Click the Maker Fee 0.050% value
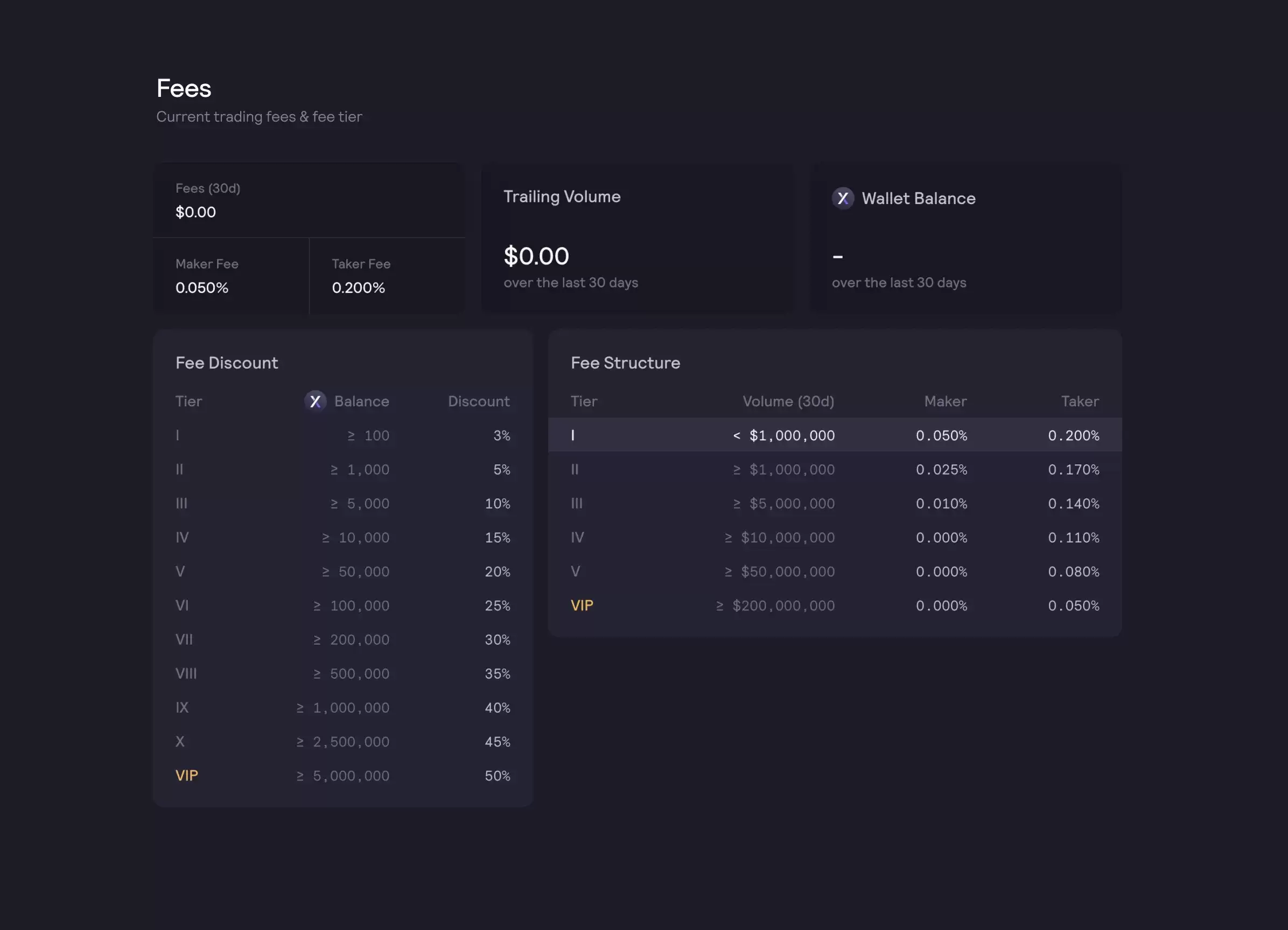 click(x=201, y=288)
